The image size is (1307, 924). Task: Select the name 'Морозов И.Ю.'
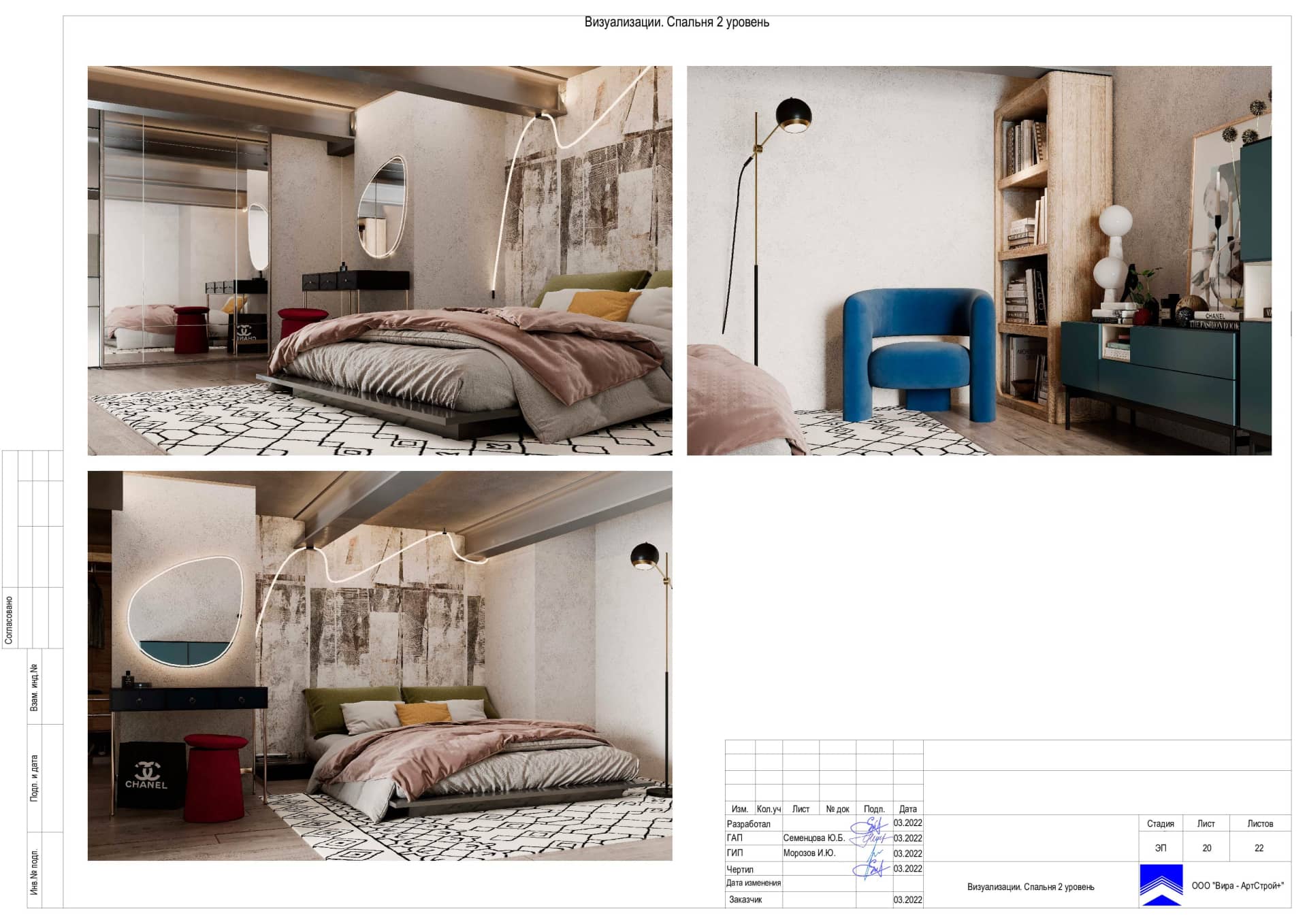809,853
